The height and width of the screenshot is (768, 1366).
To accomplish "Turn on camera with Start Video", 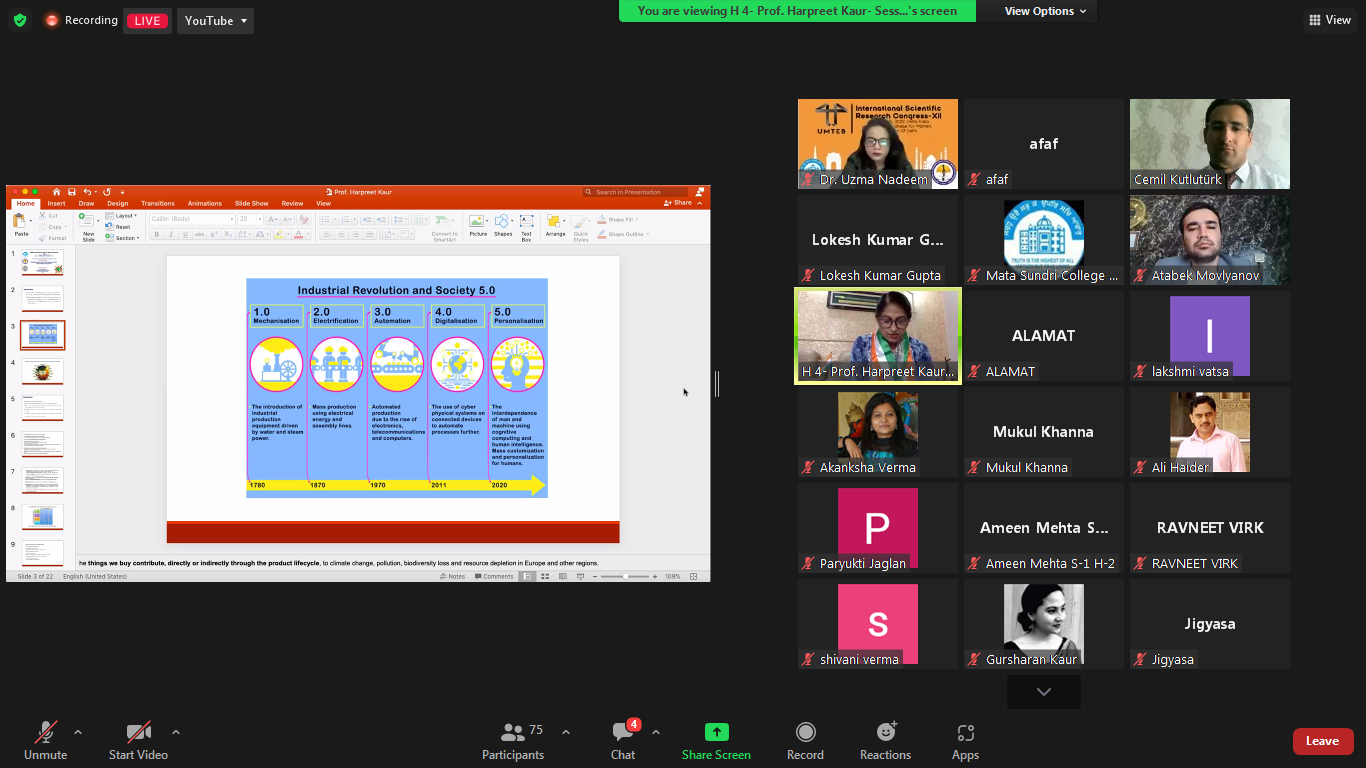I will point(138,741).
